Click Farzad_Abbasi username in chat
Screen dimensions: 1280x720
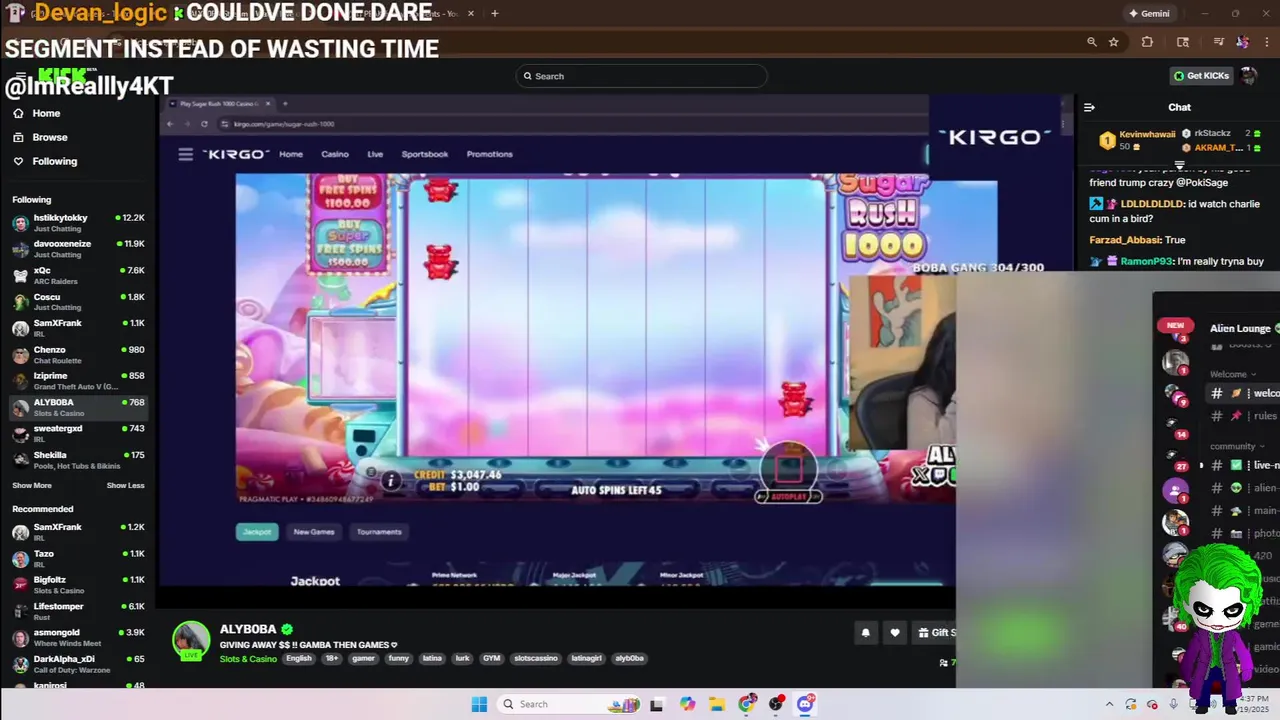pos(1125,240)
